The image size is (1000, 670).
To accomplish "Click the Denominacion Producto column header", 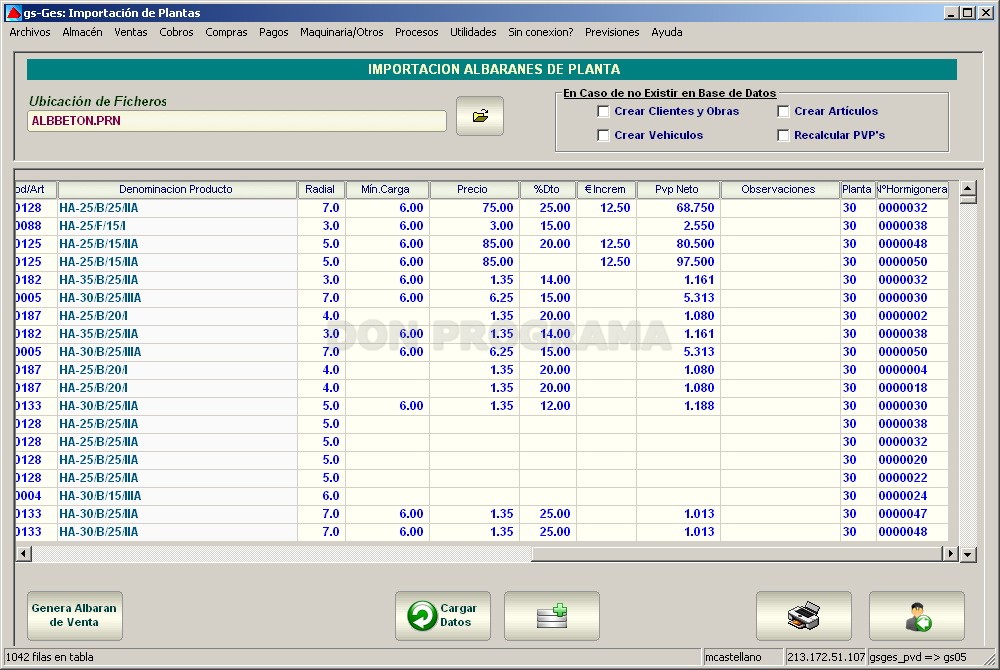I will pos(177,189).
